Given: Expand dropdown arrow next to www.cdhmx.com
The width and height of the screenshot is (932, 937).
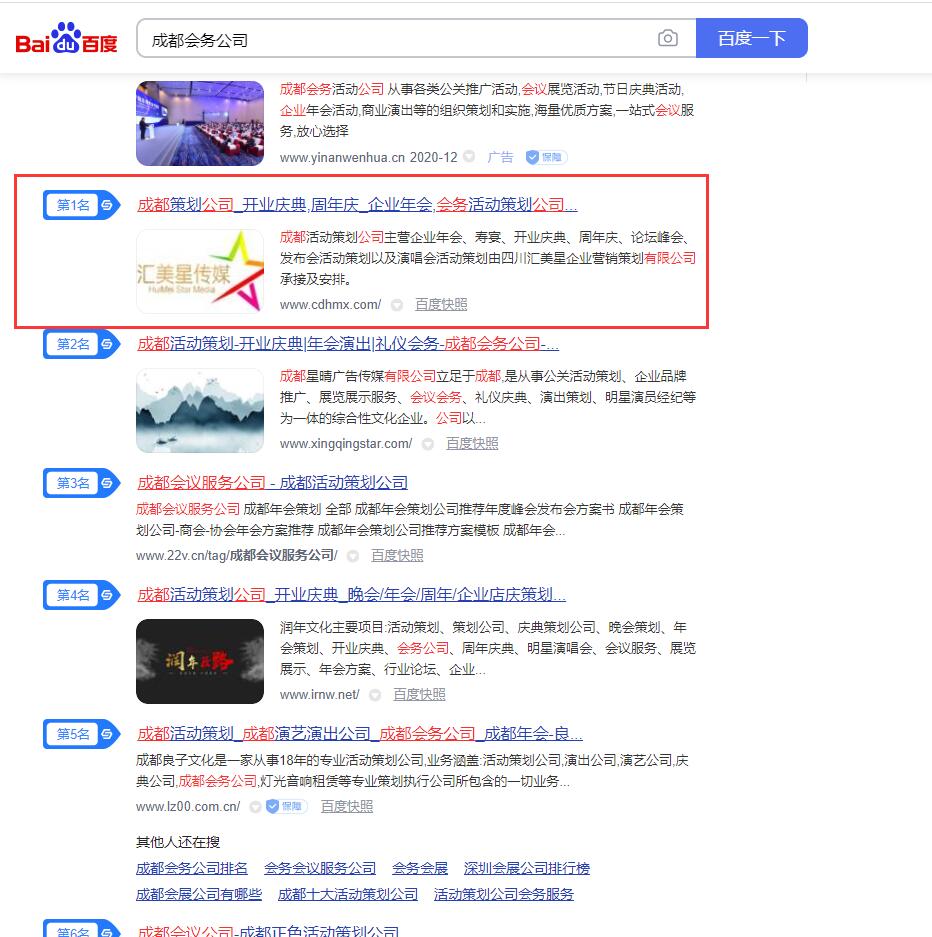Looking at the screenshot, I should [x=397, y=305].
